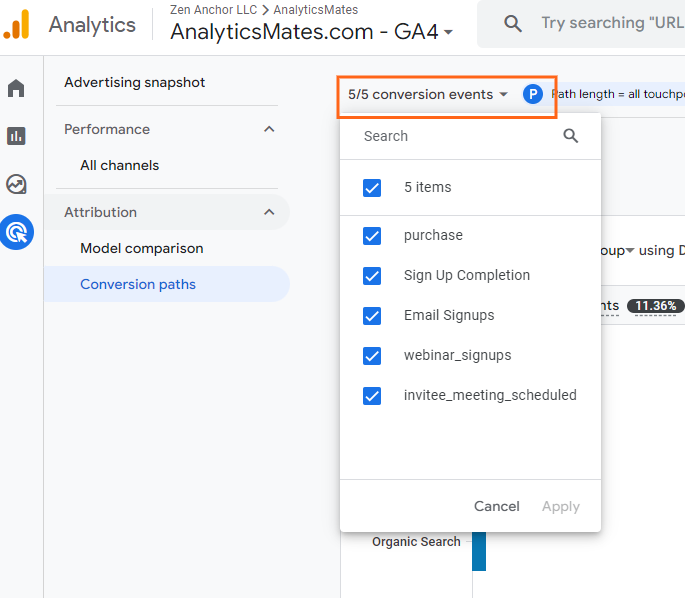Click the Path length filter chip
685x598 pixels.
point(618,94)
